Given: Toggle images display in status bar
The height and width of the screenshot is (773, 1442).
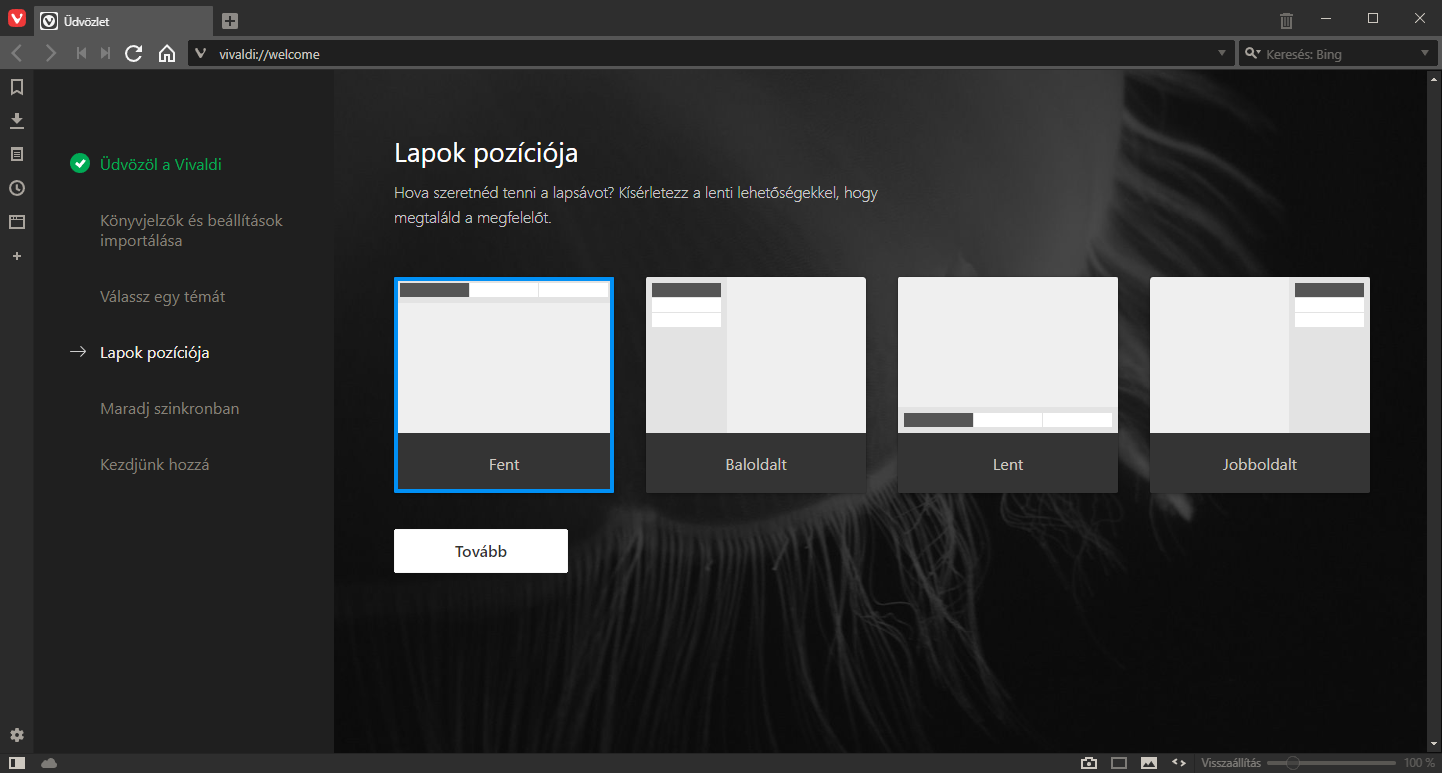Looking at the screenshot, I should (x=1149, y=763).
